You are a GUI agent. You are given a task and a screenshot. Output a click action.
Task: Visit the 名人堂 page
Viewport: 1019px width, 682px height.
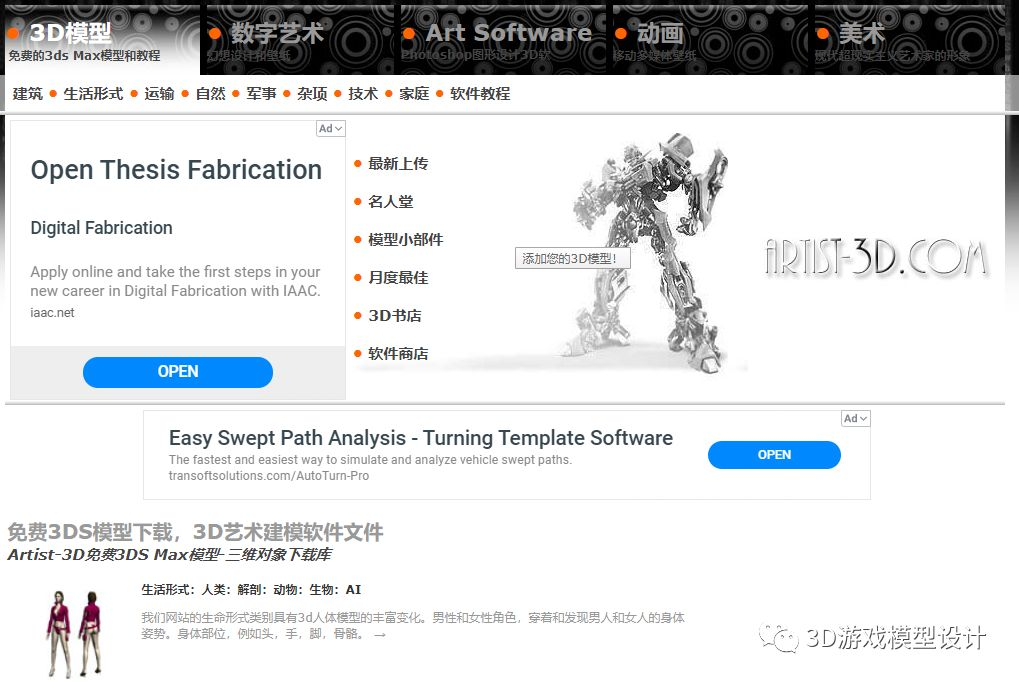(391, 202)
